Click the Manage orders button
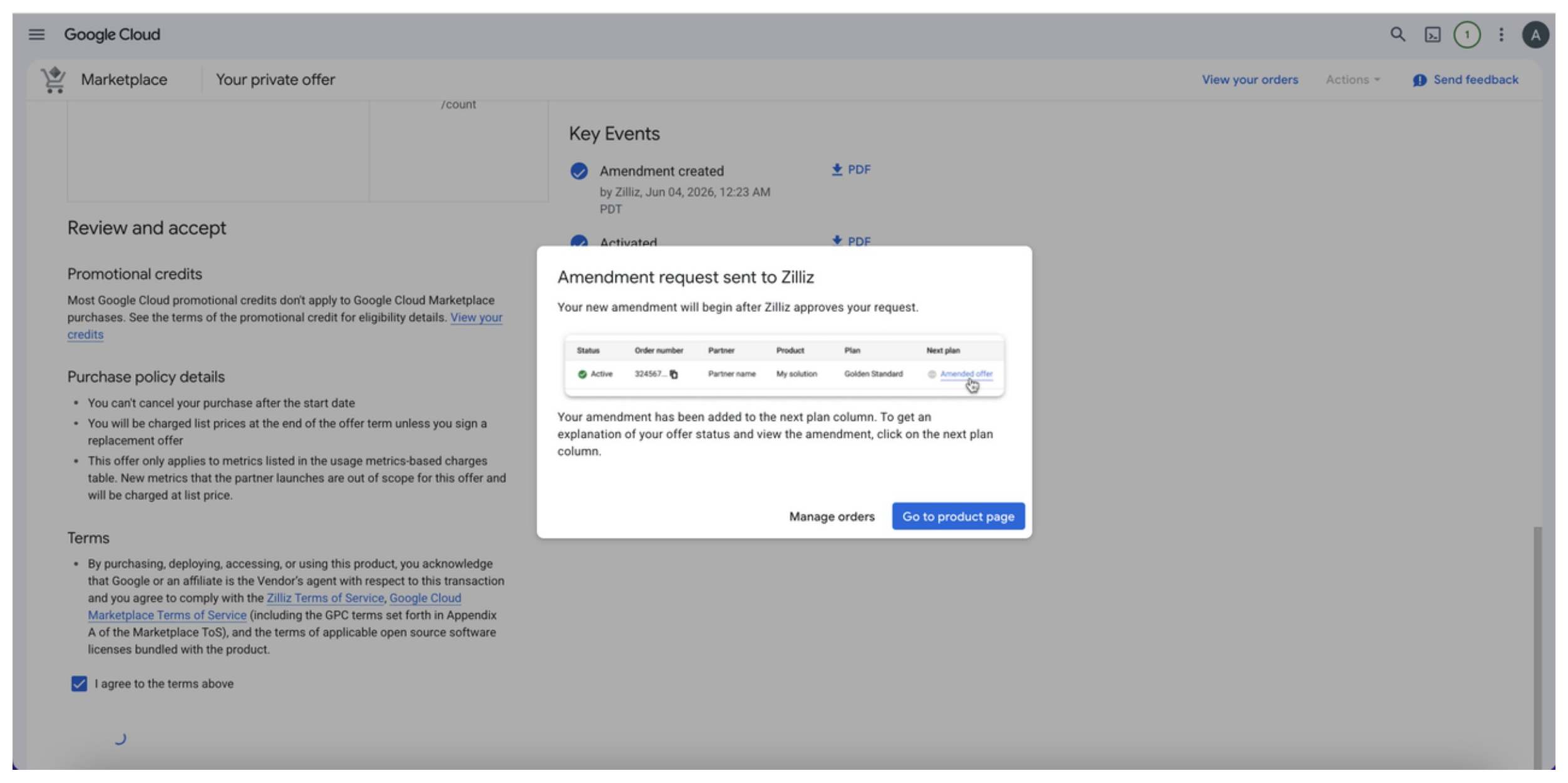 pos(832,516)
